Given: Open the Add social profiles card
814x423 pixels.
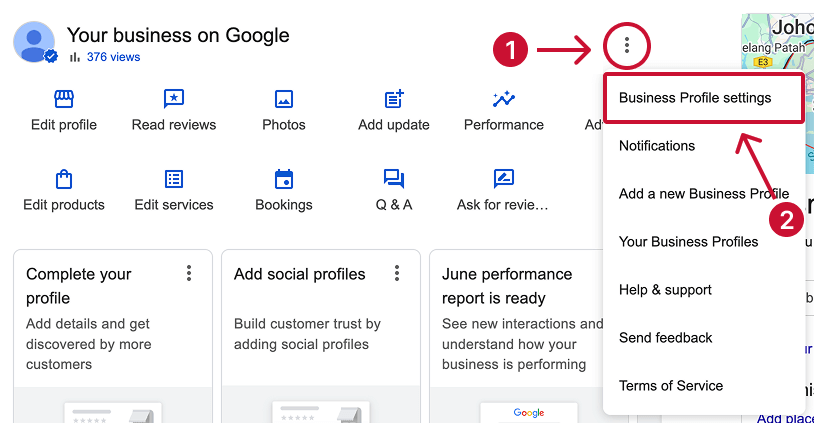Looking at the screenshot, I should (x=321, y=336).
